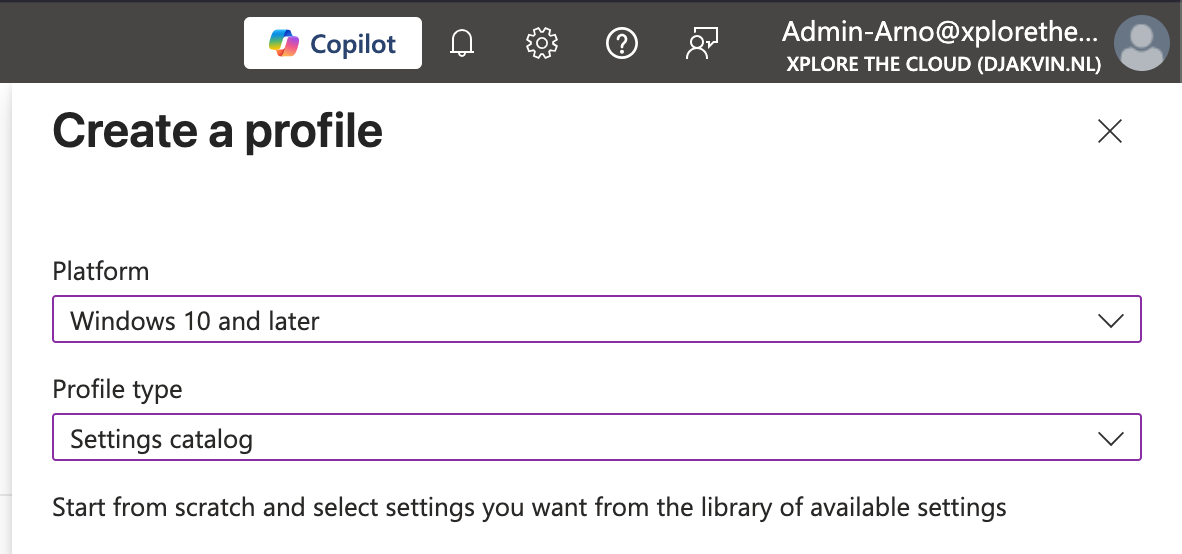Open the feedback icon in header
This screenshot has height=554, width=1182.
[702, 44]
